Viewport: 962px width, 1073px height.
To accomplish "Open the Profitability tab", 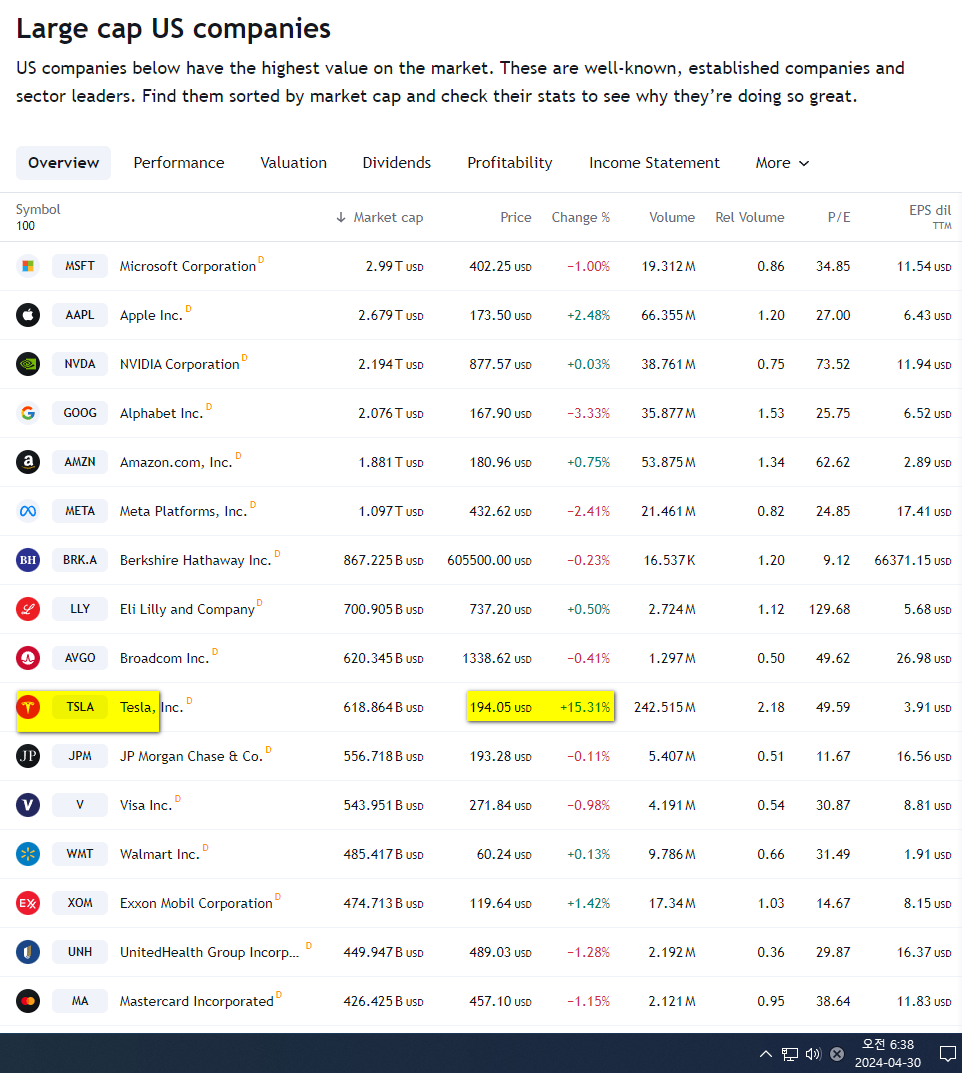I will (x=510, y=163).
